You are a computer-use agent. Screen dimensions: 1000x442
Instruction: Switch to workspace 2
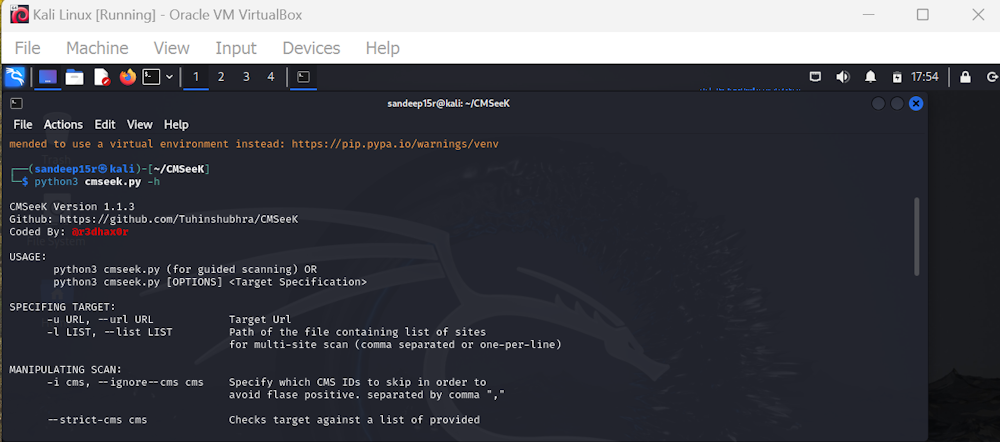click(x=221, y=77)
